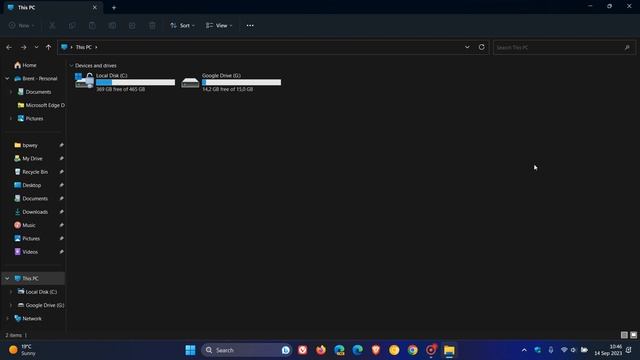640x360 pixels.
Task: Click the Paste icon in the toolbar
Action: click(x=92, y=26)
